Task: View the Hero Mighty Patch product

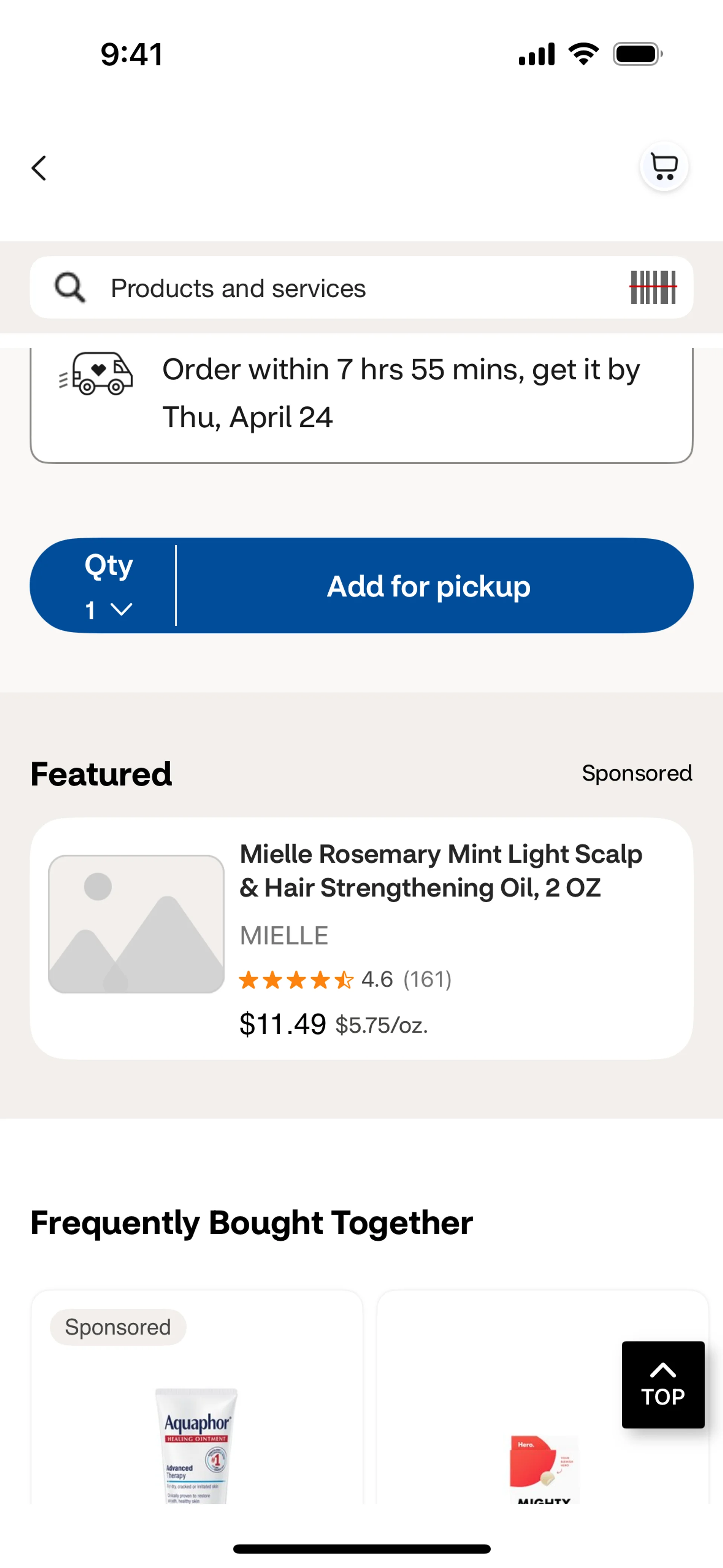Action: [x=543, y=1467]
